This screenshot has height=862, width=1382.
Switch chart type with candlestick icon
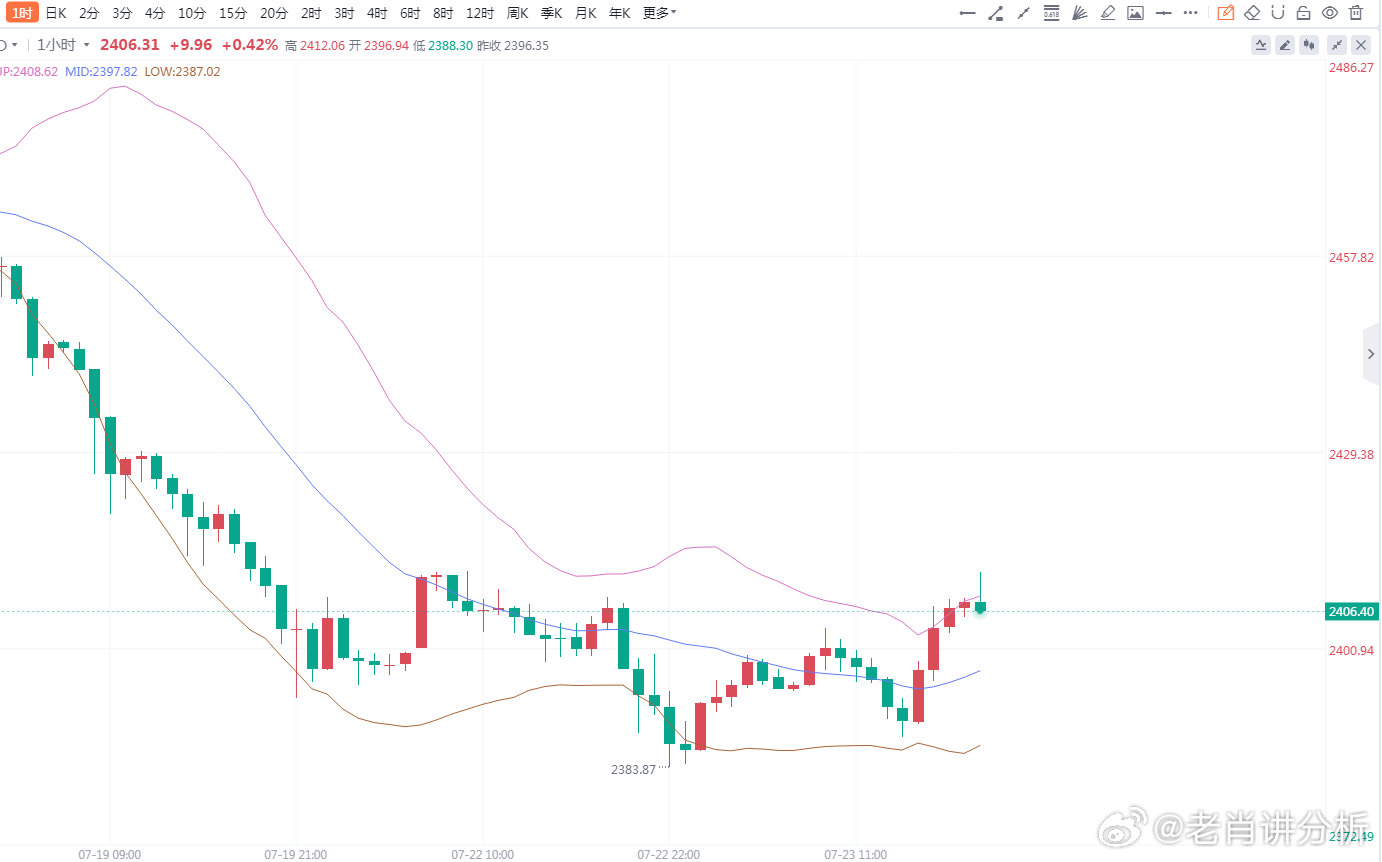click(x=1309, y=45)
